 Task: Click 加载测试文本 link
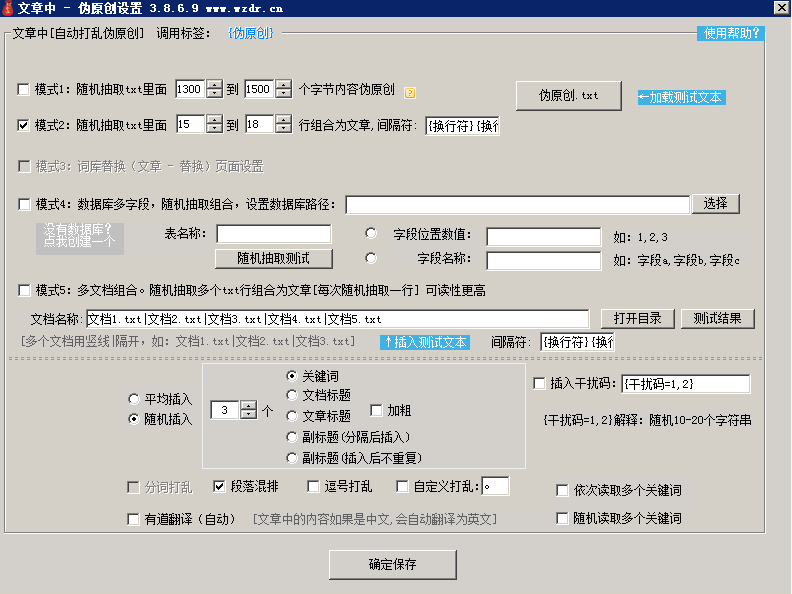click(x=681, y=97)
